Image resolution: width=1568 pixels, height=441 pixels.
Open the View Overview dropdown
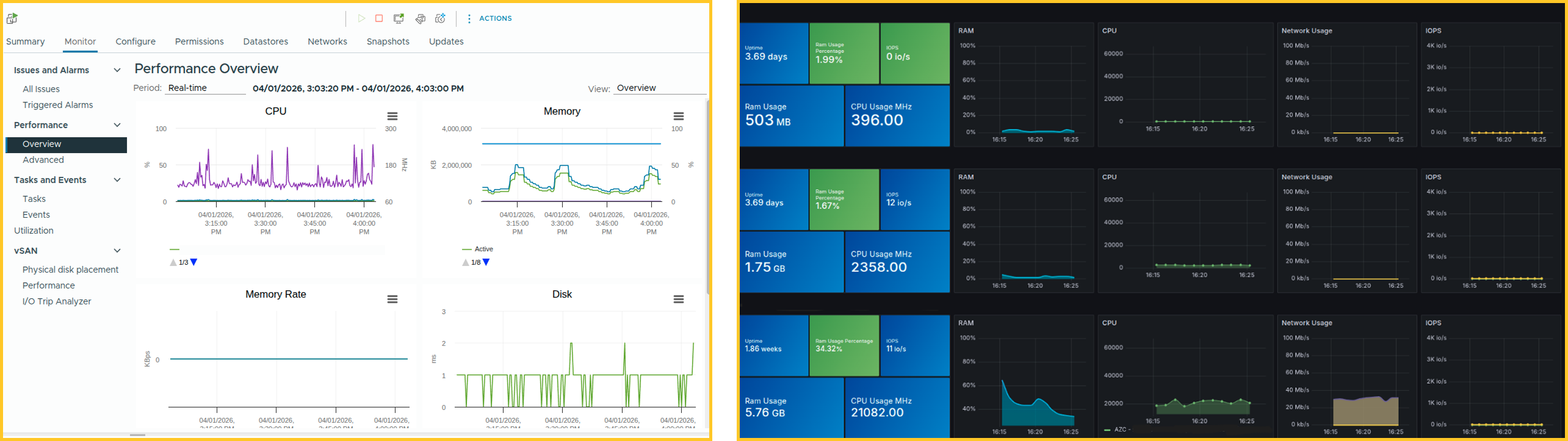click(x=660, y=88)
